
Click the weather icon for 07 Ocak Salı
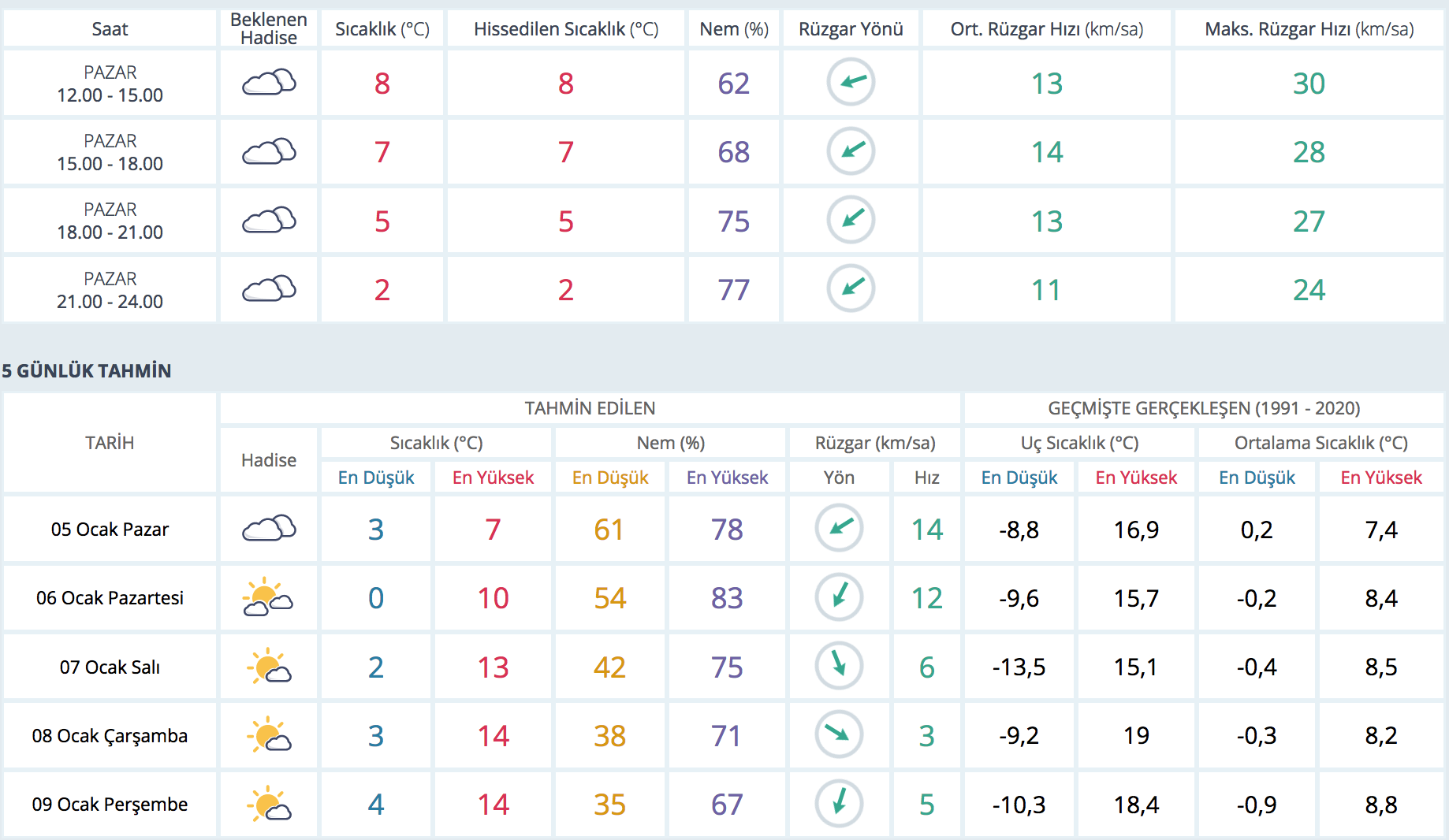click(x=269, y=667)
